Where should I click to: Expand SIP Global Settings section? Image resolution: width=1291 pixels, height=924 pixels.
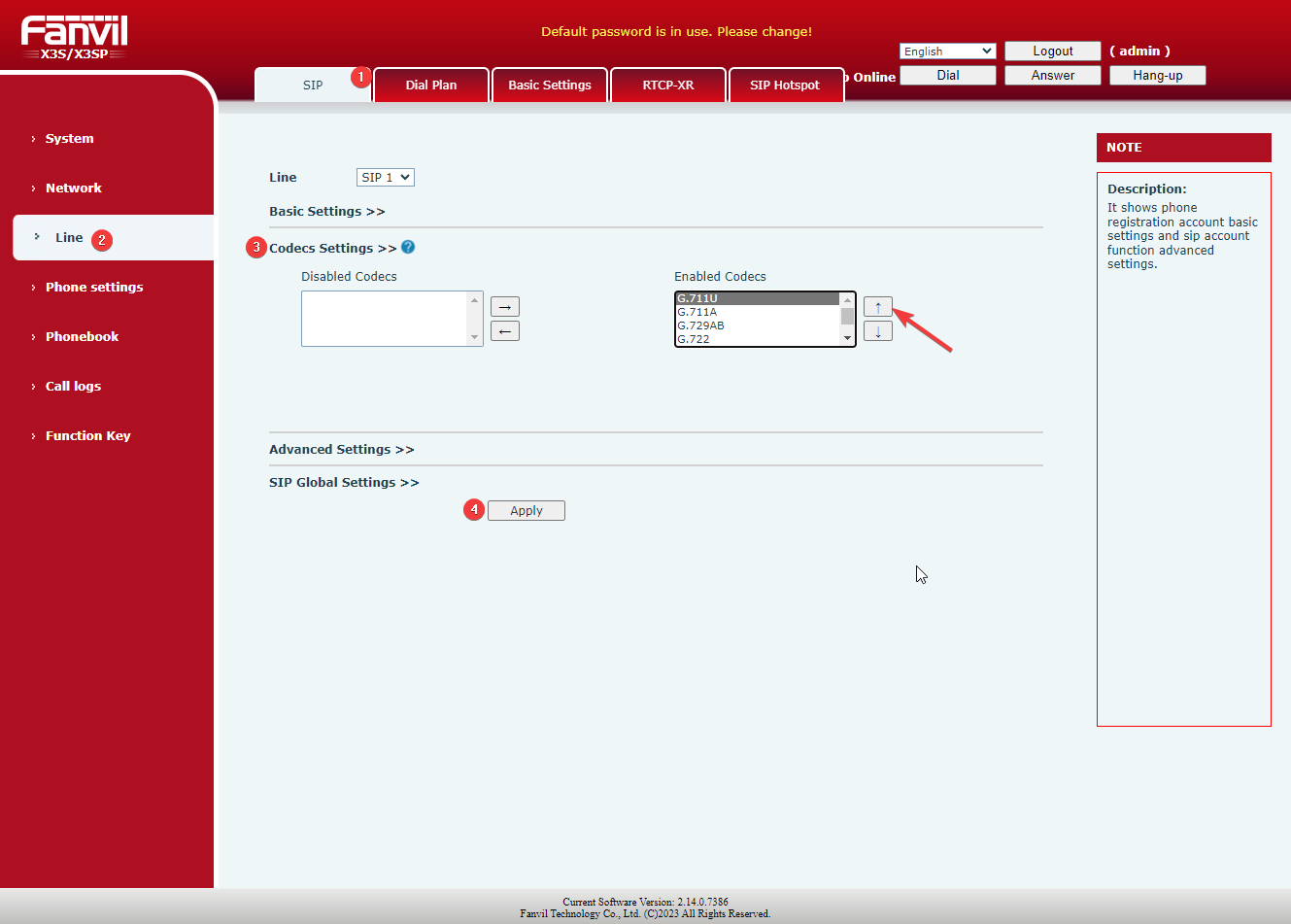click(x=344, y=482)
